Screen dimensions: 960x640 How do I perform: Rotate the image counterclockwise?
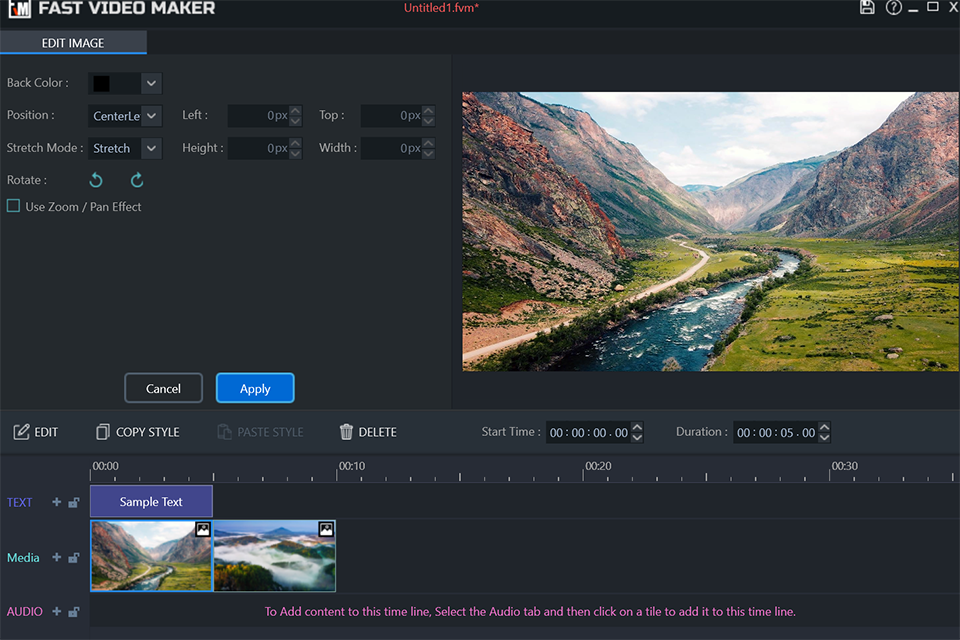pos(95,180)
